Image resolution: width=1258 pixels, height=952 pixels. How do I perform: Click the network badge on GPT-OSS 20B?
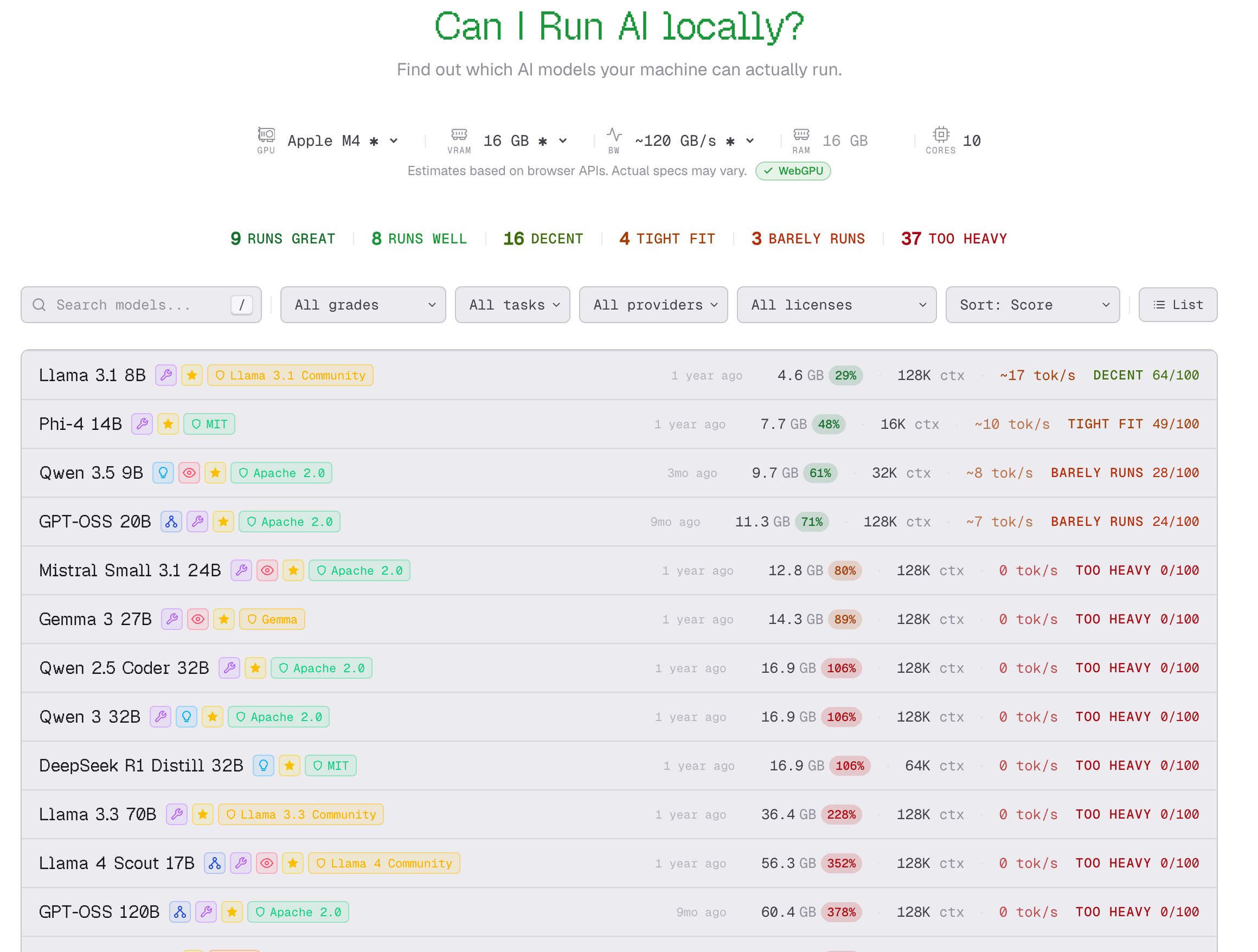171,522
